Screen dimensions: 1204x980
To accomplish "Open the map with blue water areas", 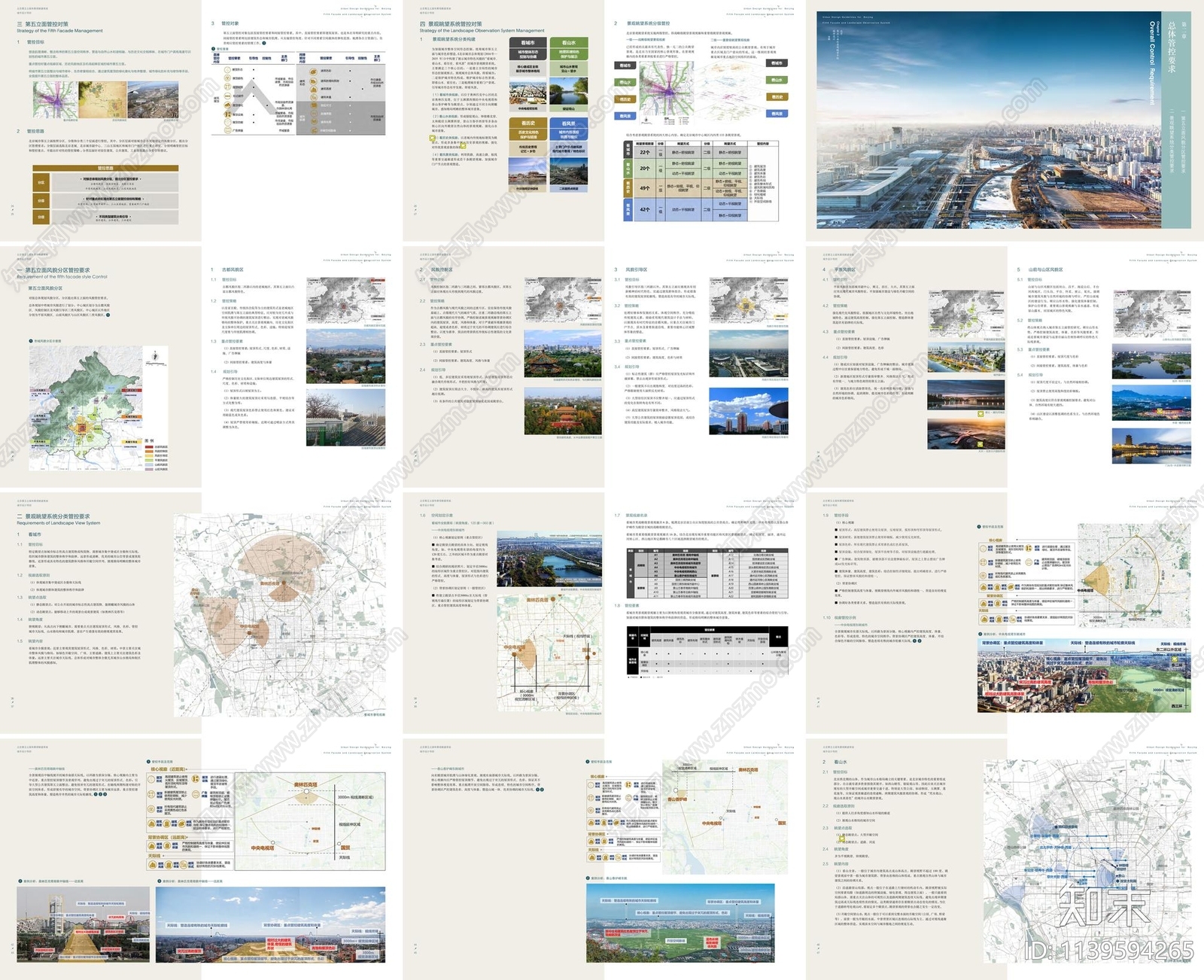I will click(x=1088, y=860).
